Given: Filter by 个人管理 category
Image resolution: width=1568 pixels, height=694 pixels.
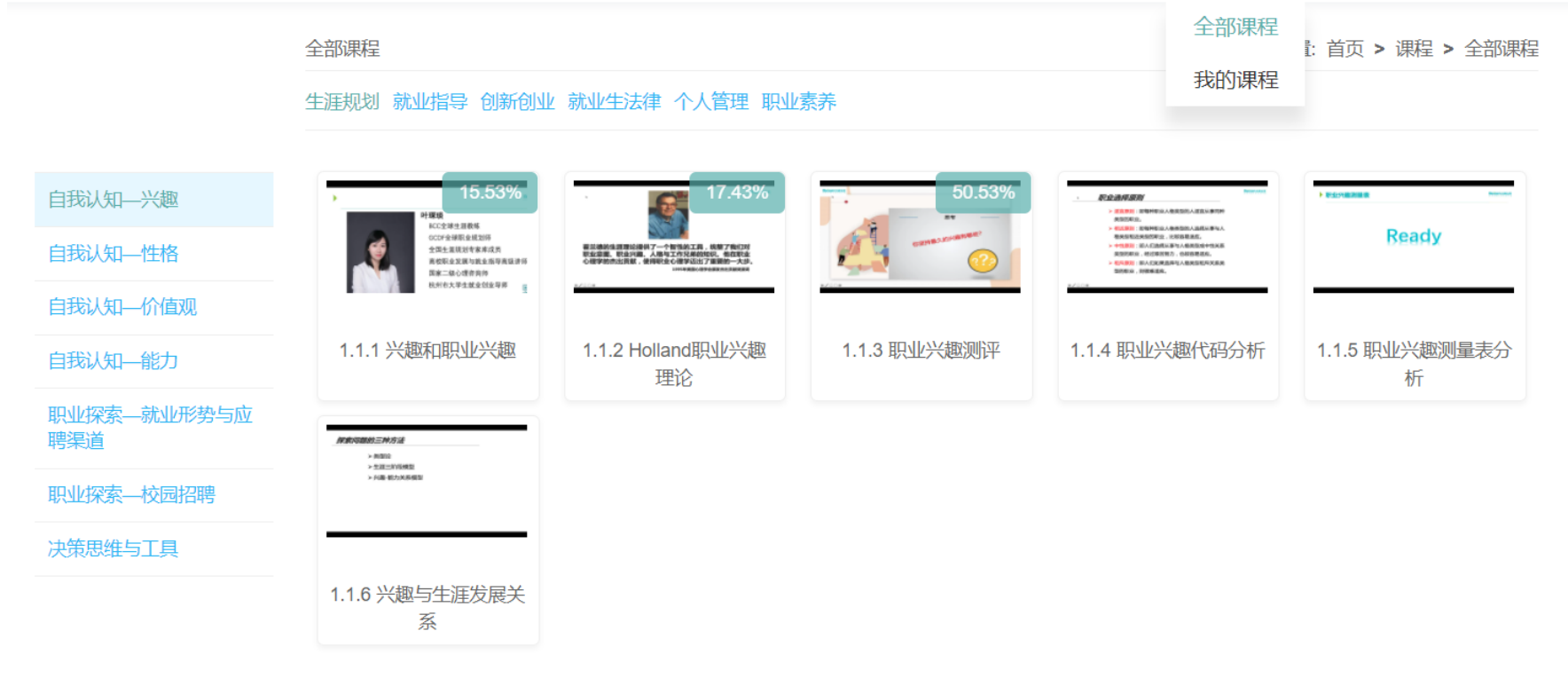Looking at the screenshot, I should point(711,102).
